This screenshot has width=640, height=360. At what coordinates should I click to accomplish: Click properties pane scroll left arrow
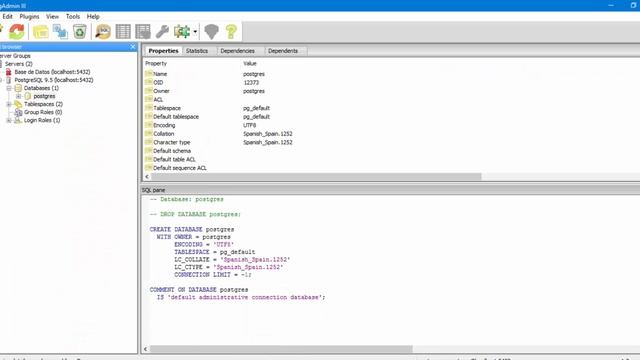(147, 177)
